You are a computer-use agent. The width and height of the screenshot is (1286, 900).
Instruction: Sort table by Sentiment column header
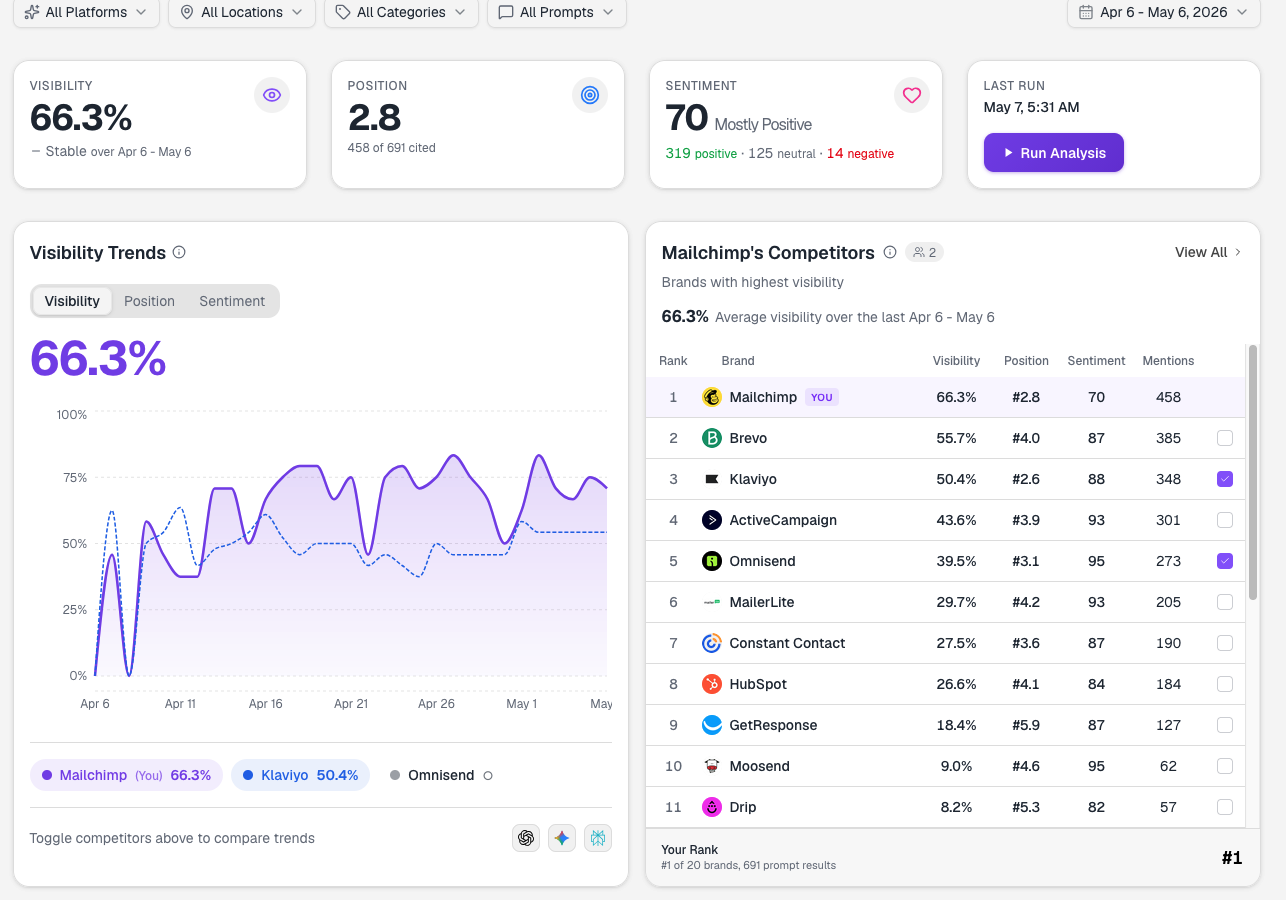1096,360
